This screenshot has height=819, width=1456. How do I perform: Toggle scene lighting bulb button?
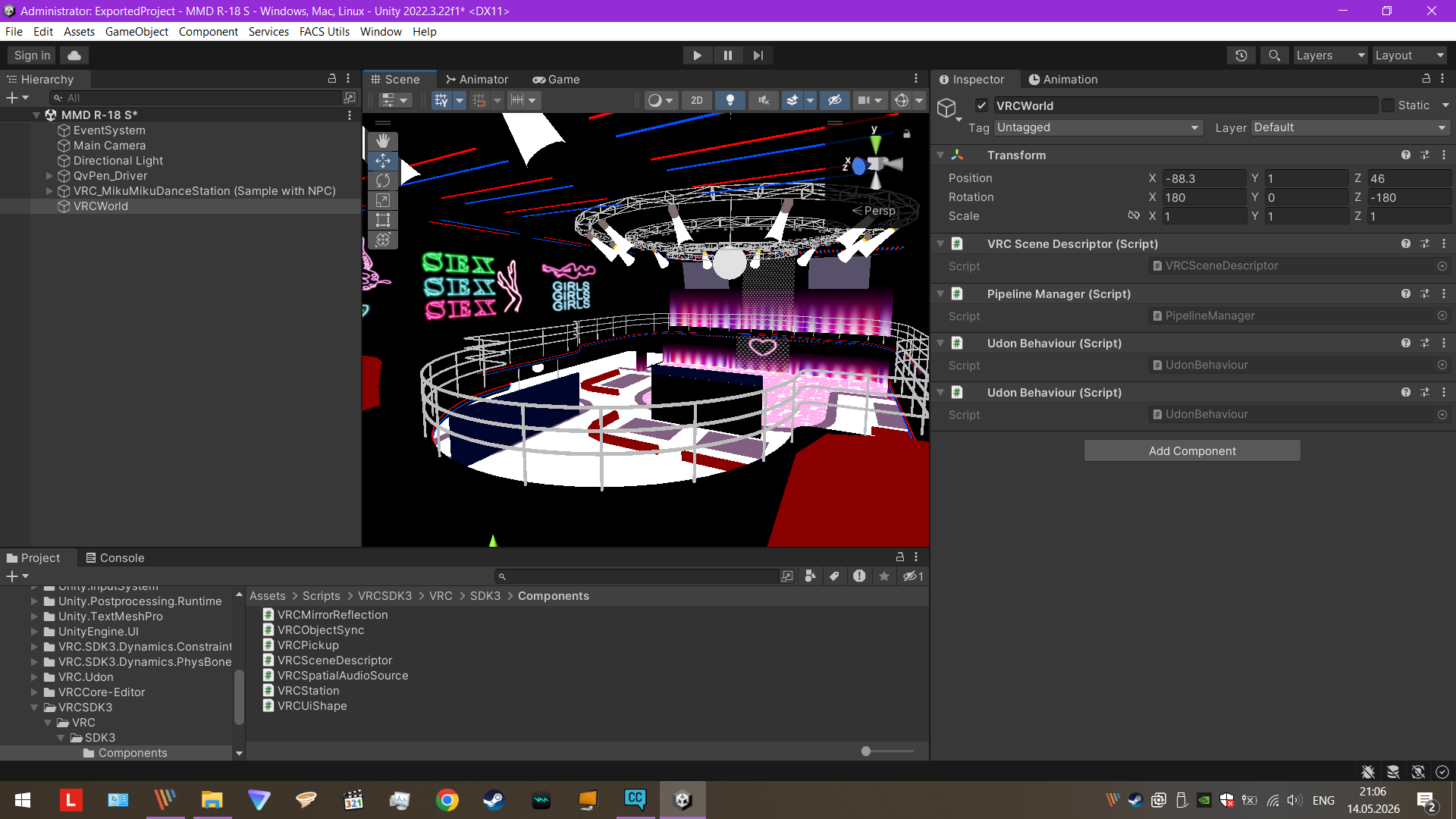click(730, 100)
